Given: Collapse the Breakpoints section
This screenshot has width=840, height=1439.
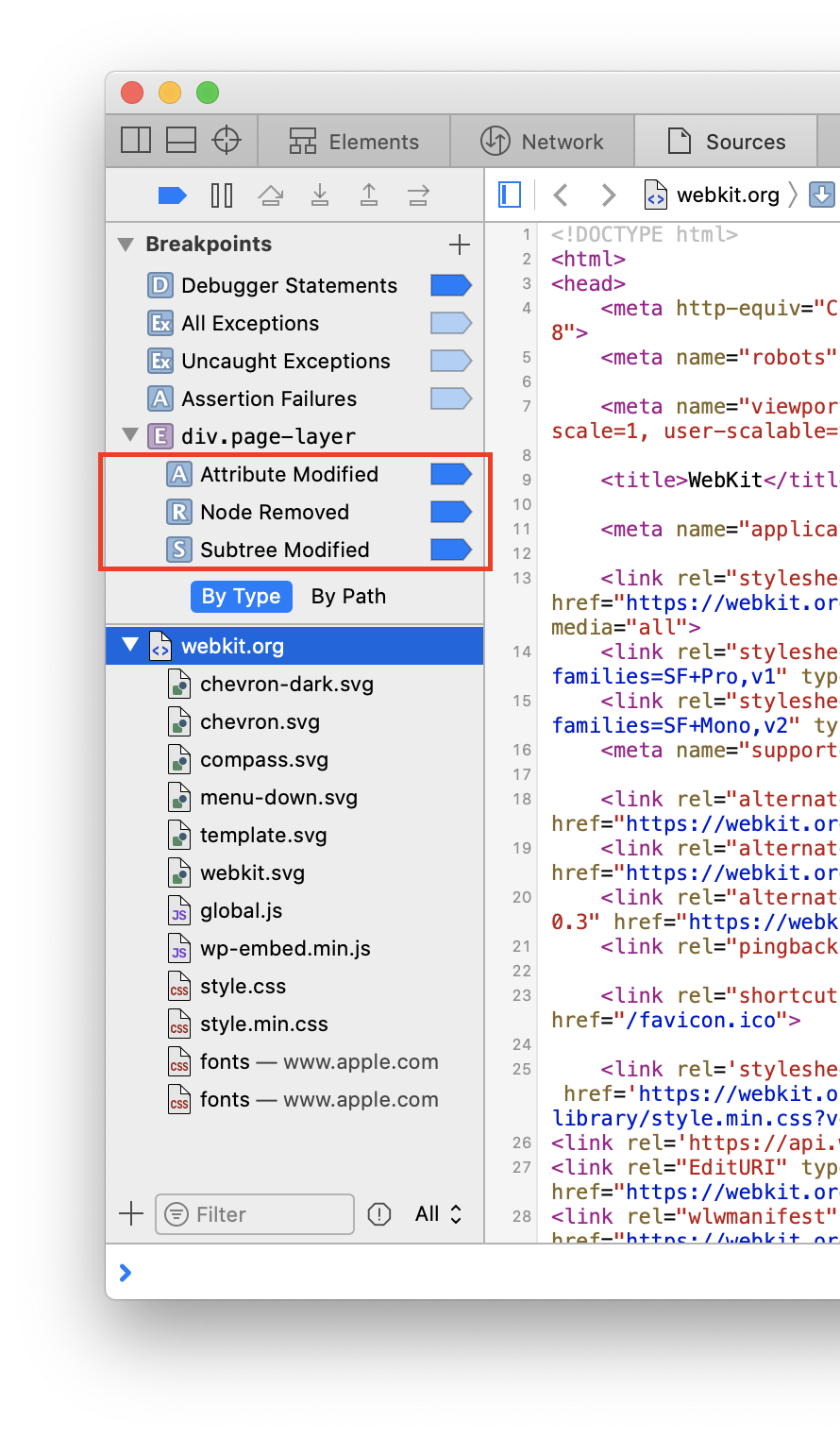Looking at the screenshot, I should coord(126,245).
